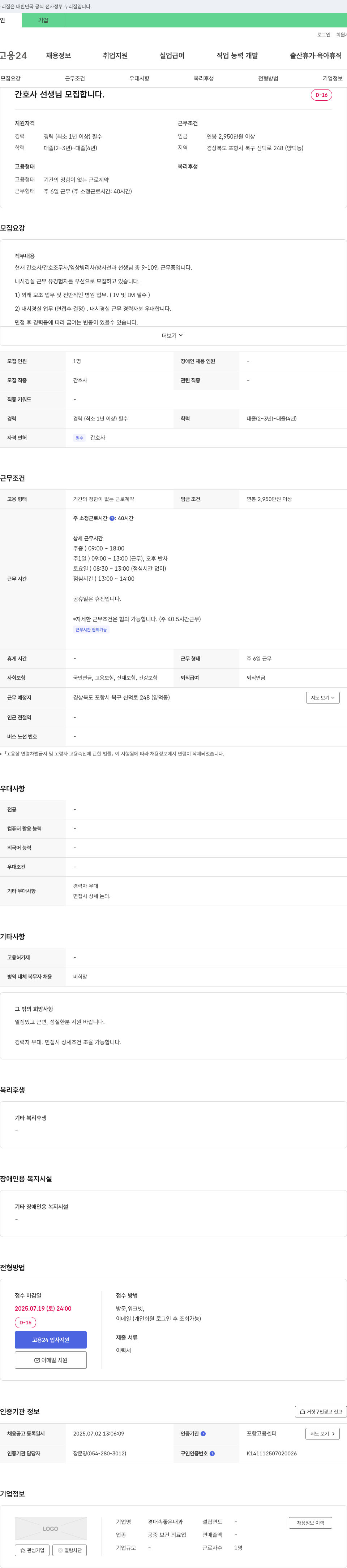Jump to the 우대사항 section tab
This screenshot has width=347, height=1568.
tap(139, 79)
